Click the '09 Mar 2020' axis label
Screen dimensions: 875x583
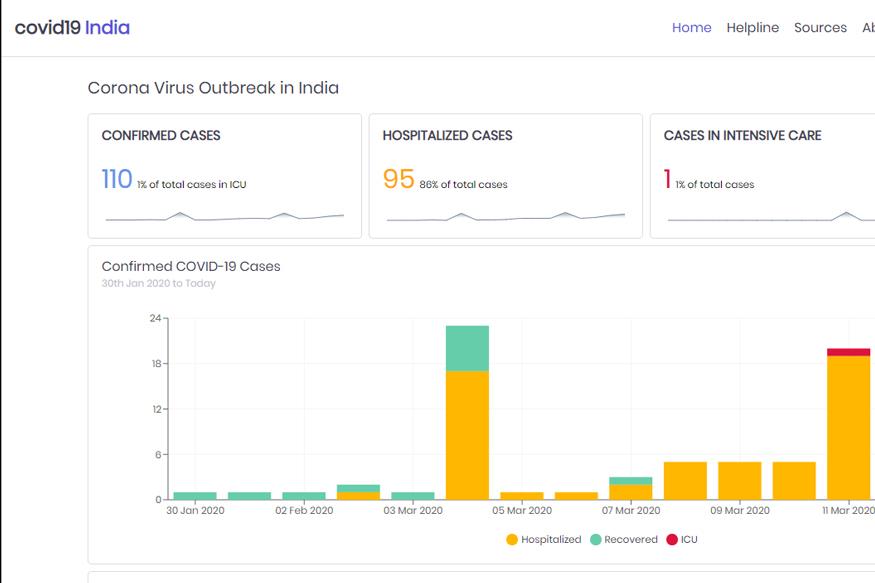(x=740, y=510)
